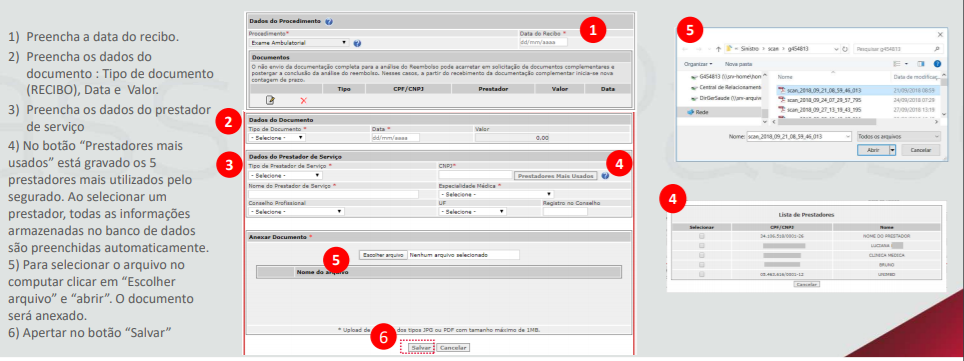Viewport: 964px width, 361px height.
Task: Click the Escolher arquivo button
Action: click(383, 255)
